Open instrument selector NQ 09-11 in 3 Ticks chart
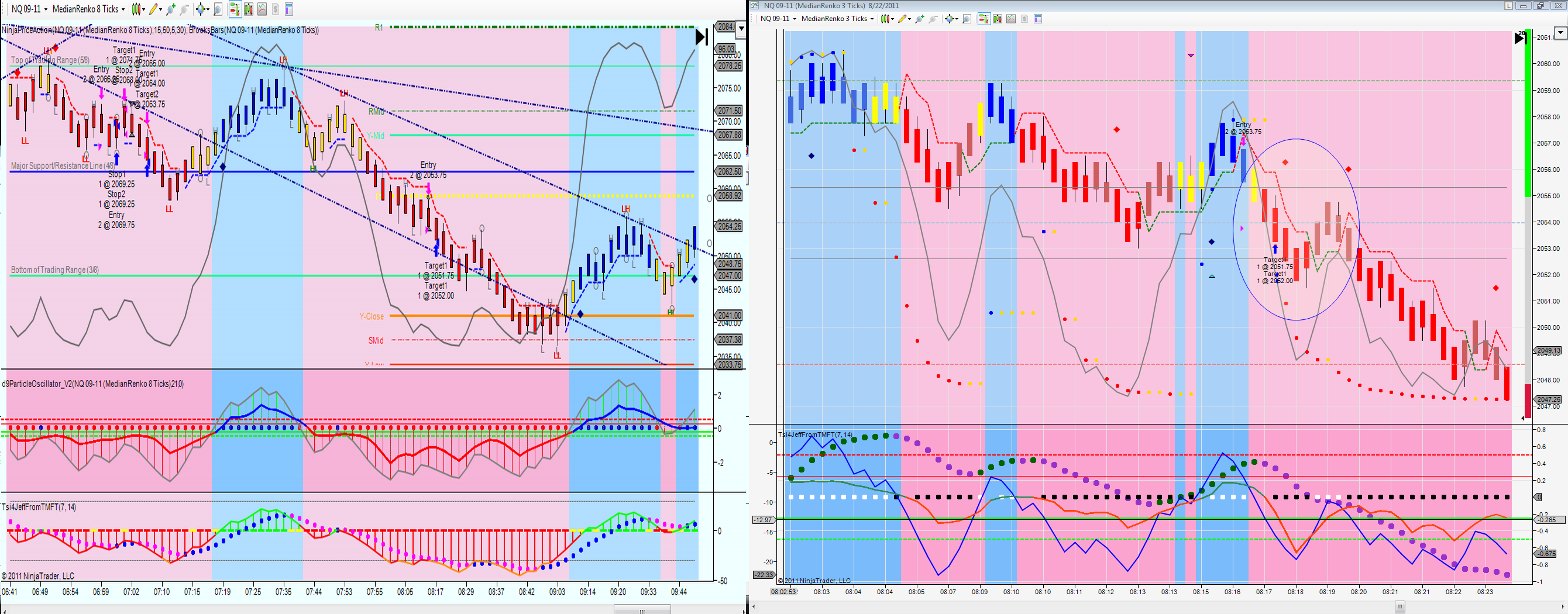 point(778,19)
